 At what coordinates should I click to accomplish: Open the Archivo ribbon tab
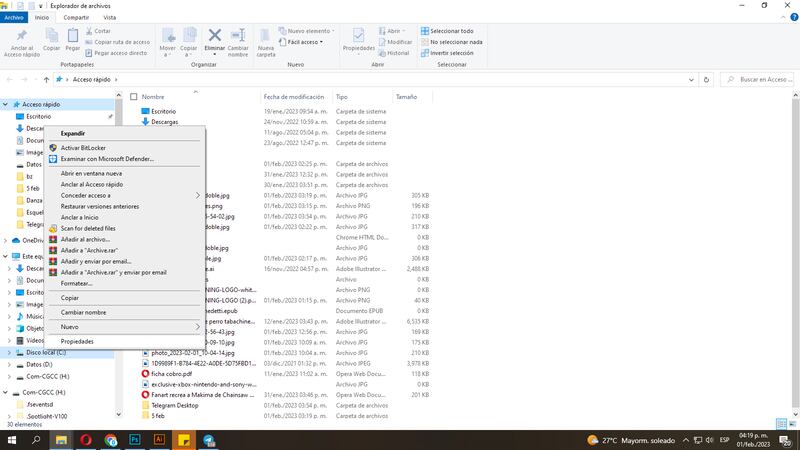pyautogui.click(x=14, y=17)
